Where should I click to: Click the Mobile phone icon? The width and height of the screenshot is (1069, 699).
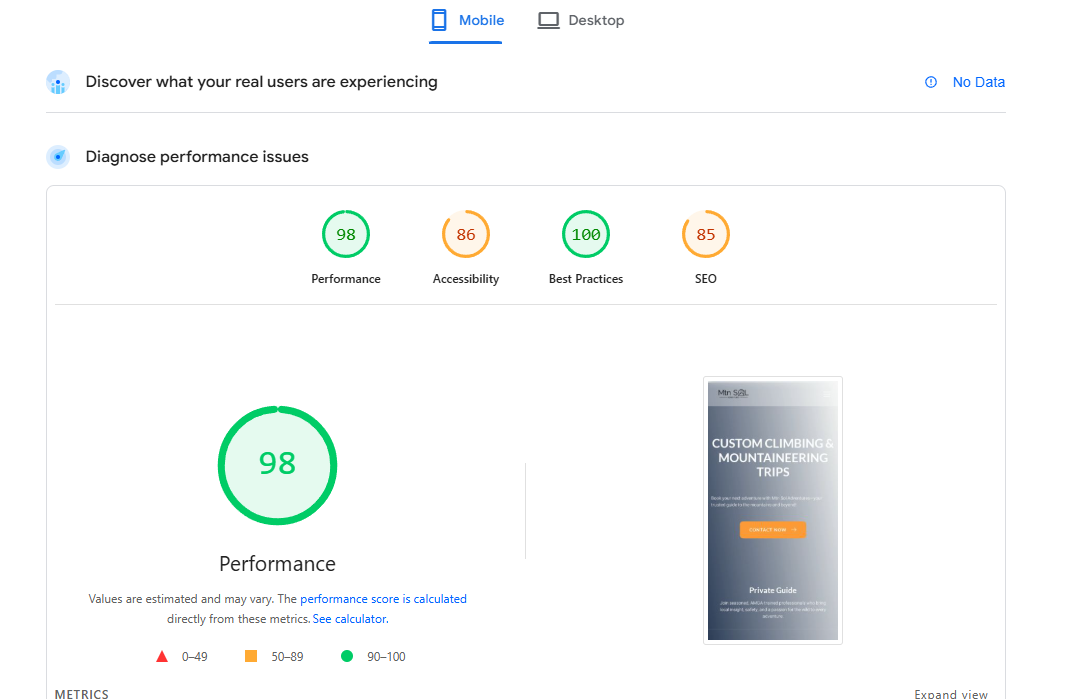pos(438,20)
